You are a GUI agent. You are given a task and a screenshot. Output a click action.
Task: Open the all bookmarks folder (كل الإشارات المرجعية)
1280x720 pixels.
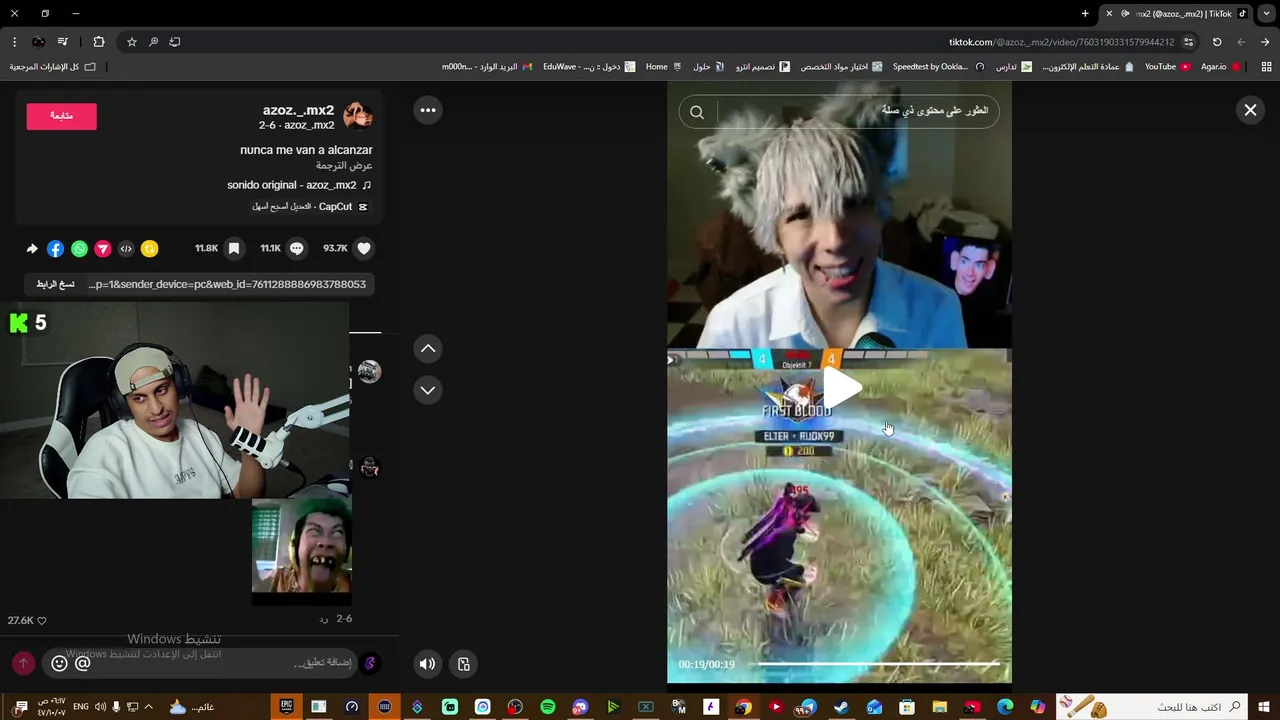click(x=52, y=67)
